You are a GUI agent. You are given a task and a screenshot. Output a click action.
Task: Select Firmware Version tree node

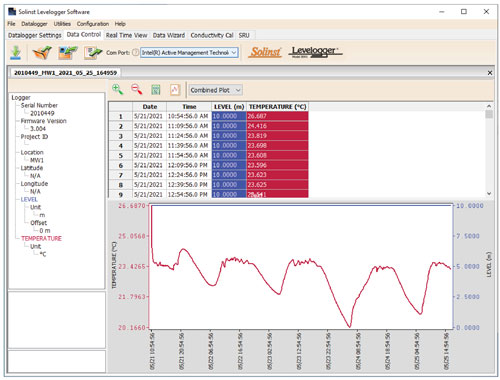43,121
